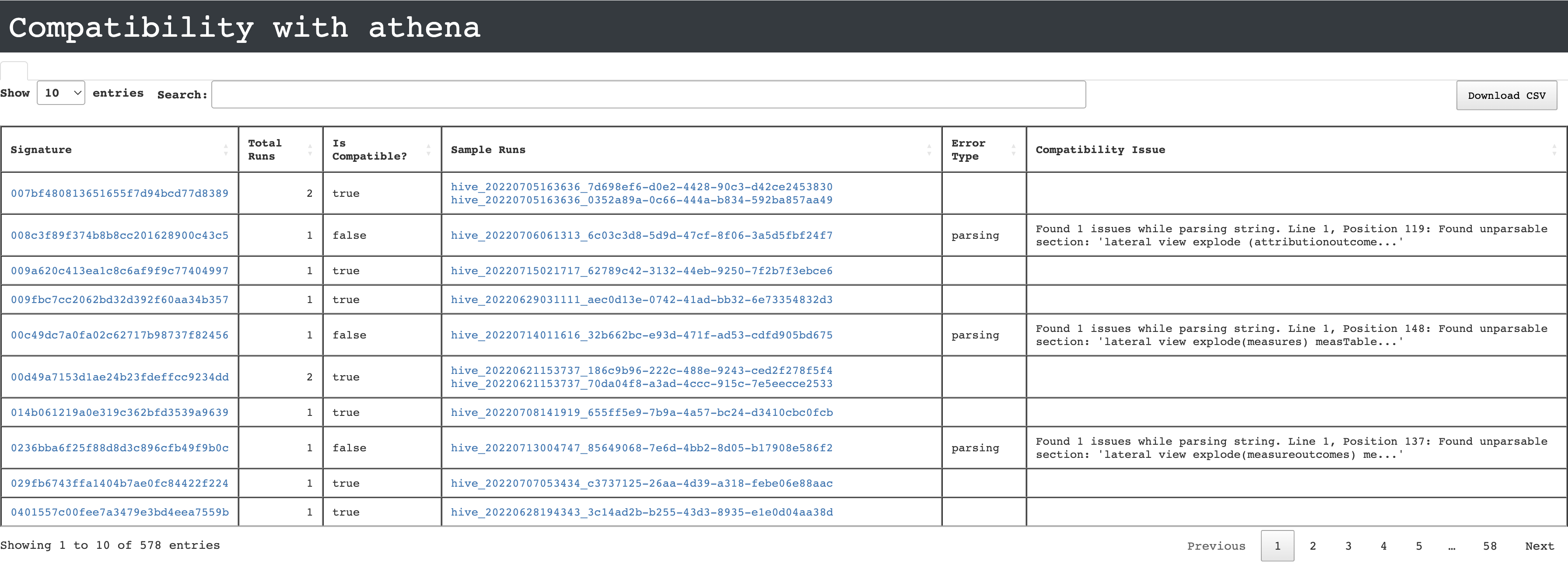
Task: Go to pagination page 4
Action: click(x=1383, y=546)
